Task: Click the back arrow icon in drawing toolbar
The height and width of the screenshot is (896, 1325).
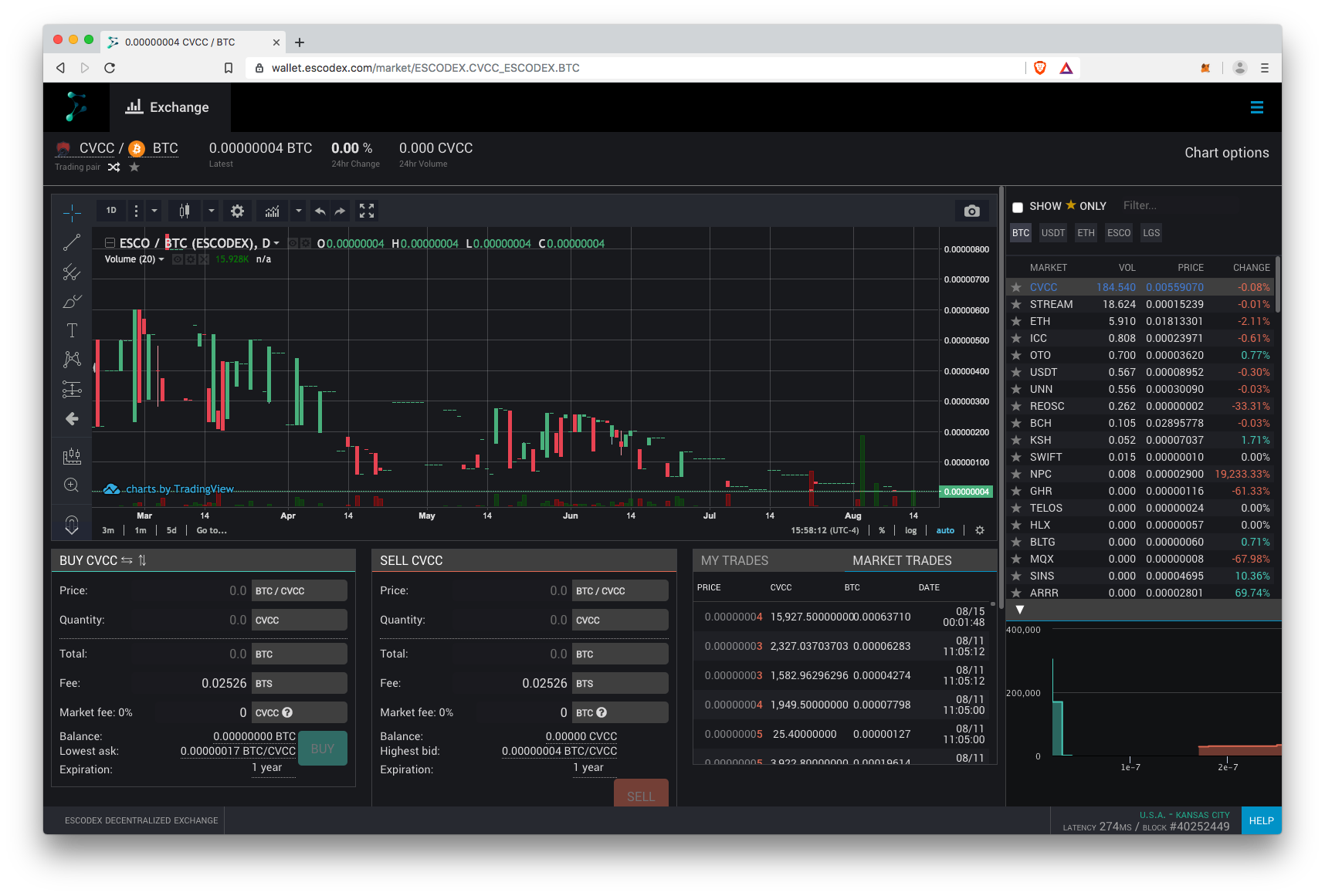Action: (72, 419)
